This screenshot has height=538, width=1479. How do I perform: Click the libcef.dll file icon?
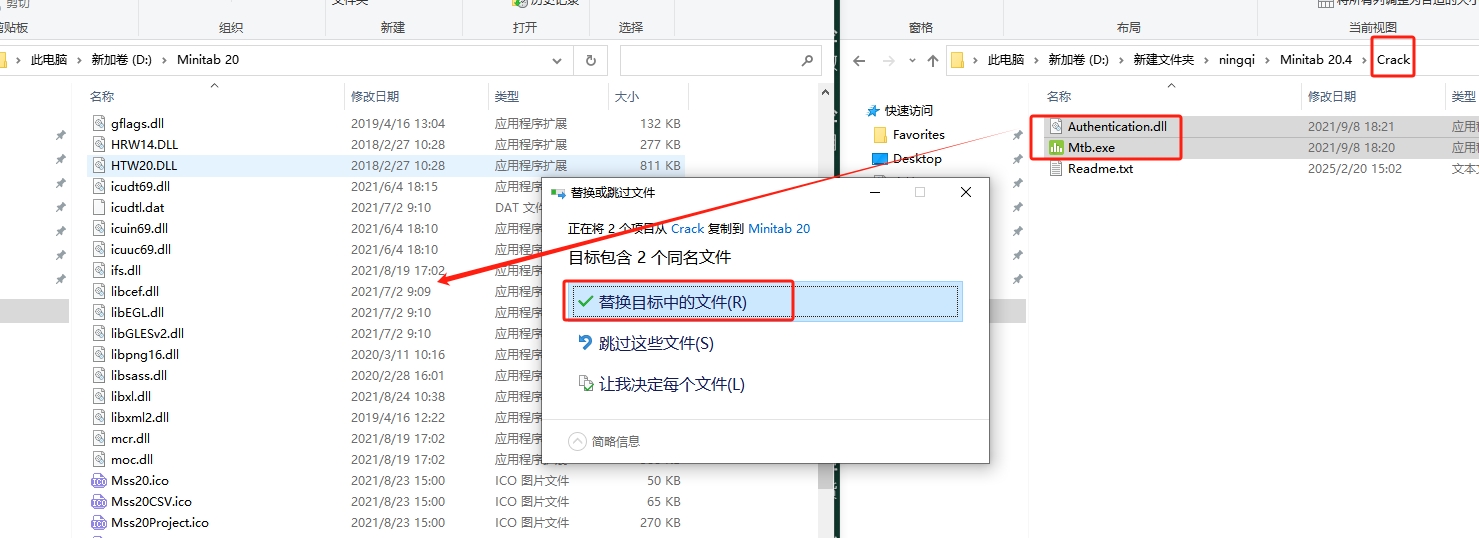click(x=98, y=291)
